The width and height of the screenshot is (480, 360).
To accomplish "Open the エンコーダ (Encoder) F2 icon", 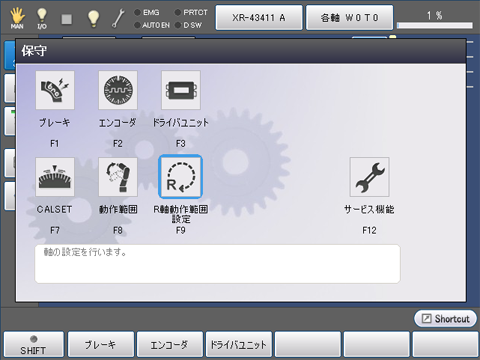I will point(118,90).
